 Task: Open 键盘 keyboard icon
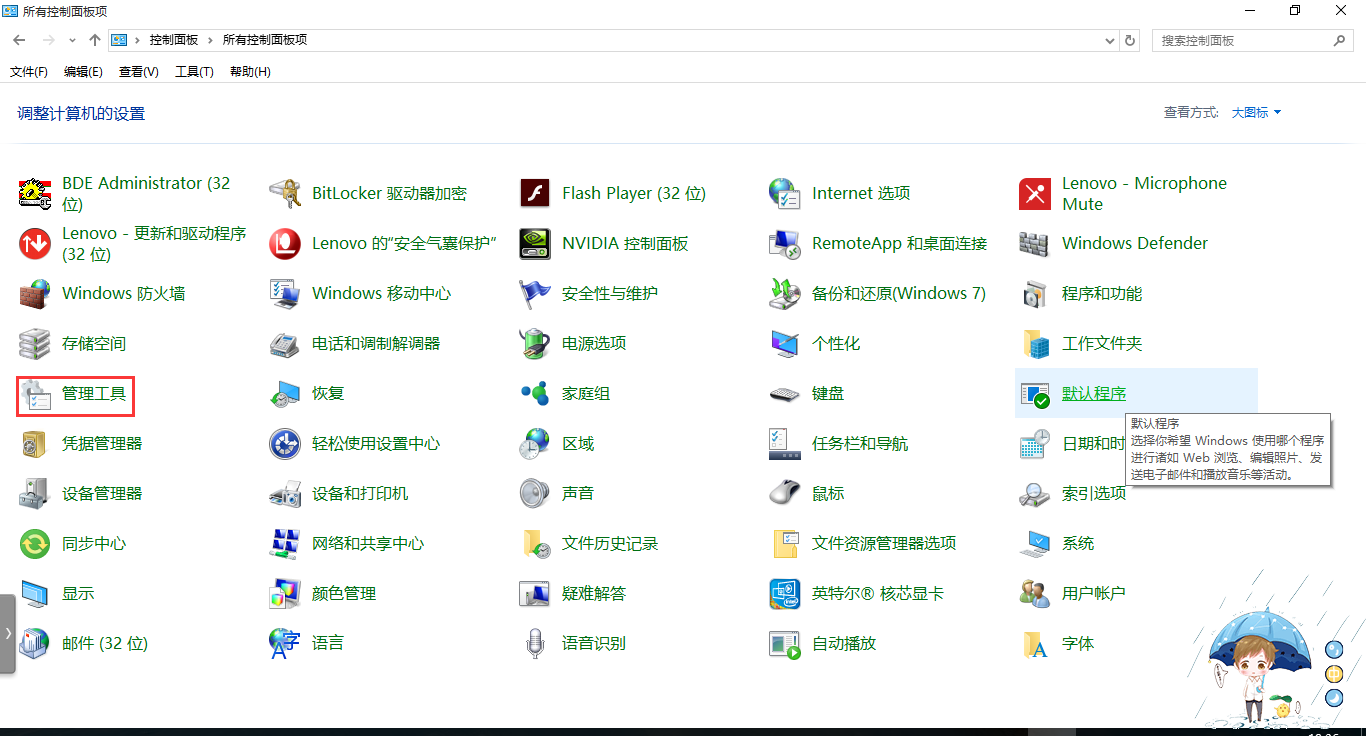point(785,393)
